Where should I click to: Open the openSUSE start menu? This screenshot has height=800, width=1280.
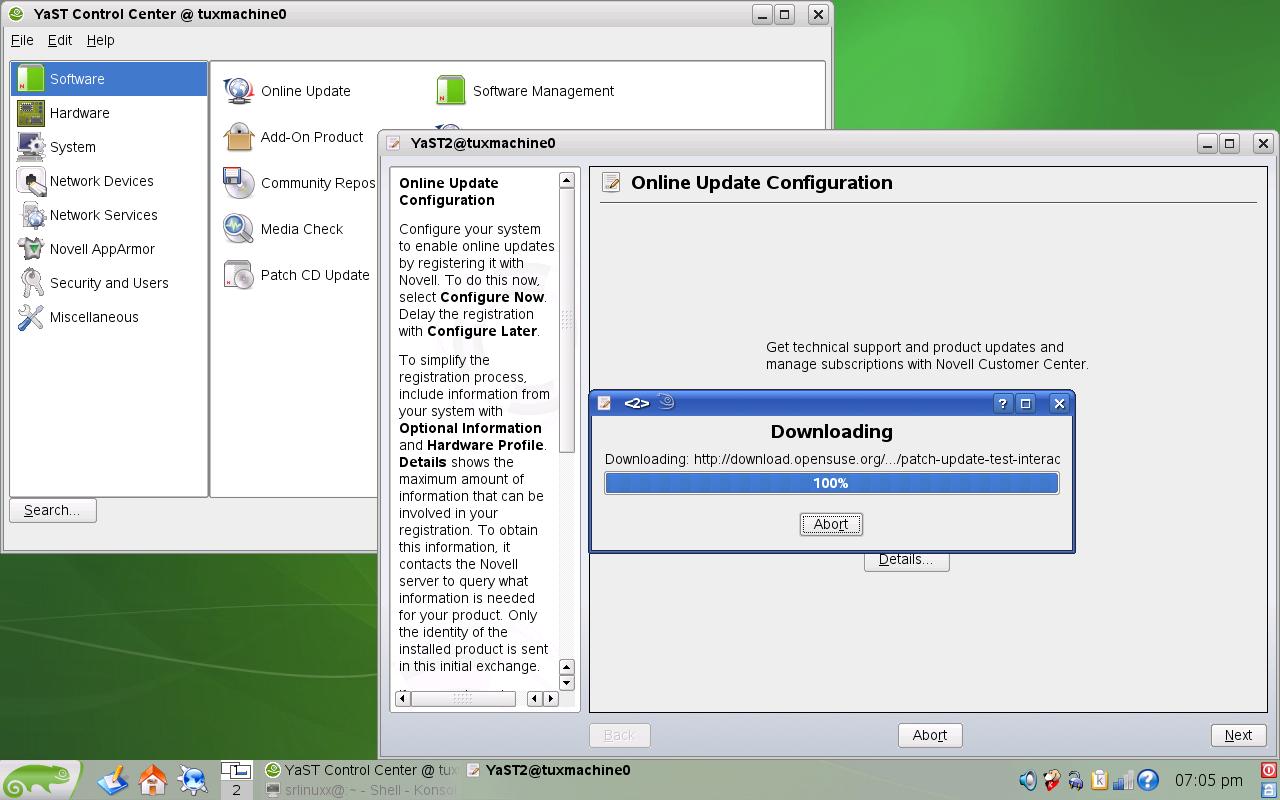click(39, 780)
